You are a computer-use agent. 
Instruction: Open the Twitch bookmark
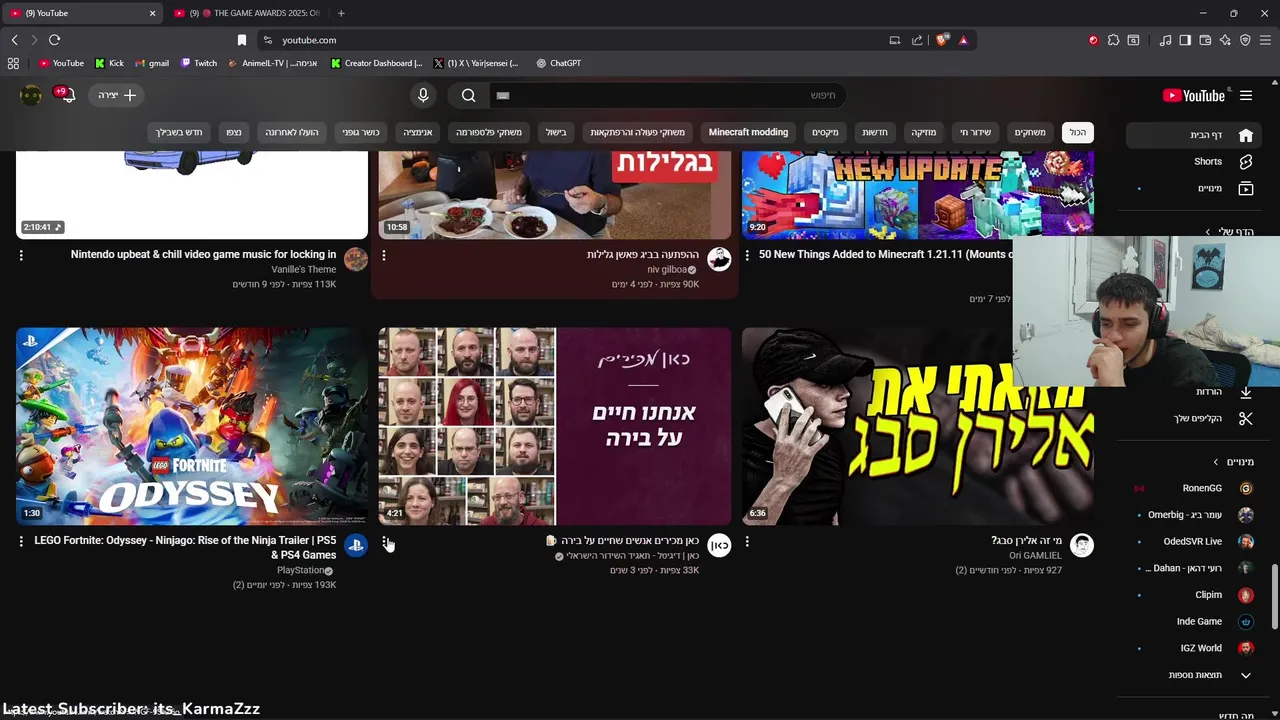[199, 63]
